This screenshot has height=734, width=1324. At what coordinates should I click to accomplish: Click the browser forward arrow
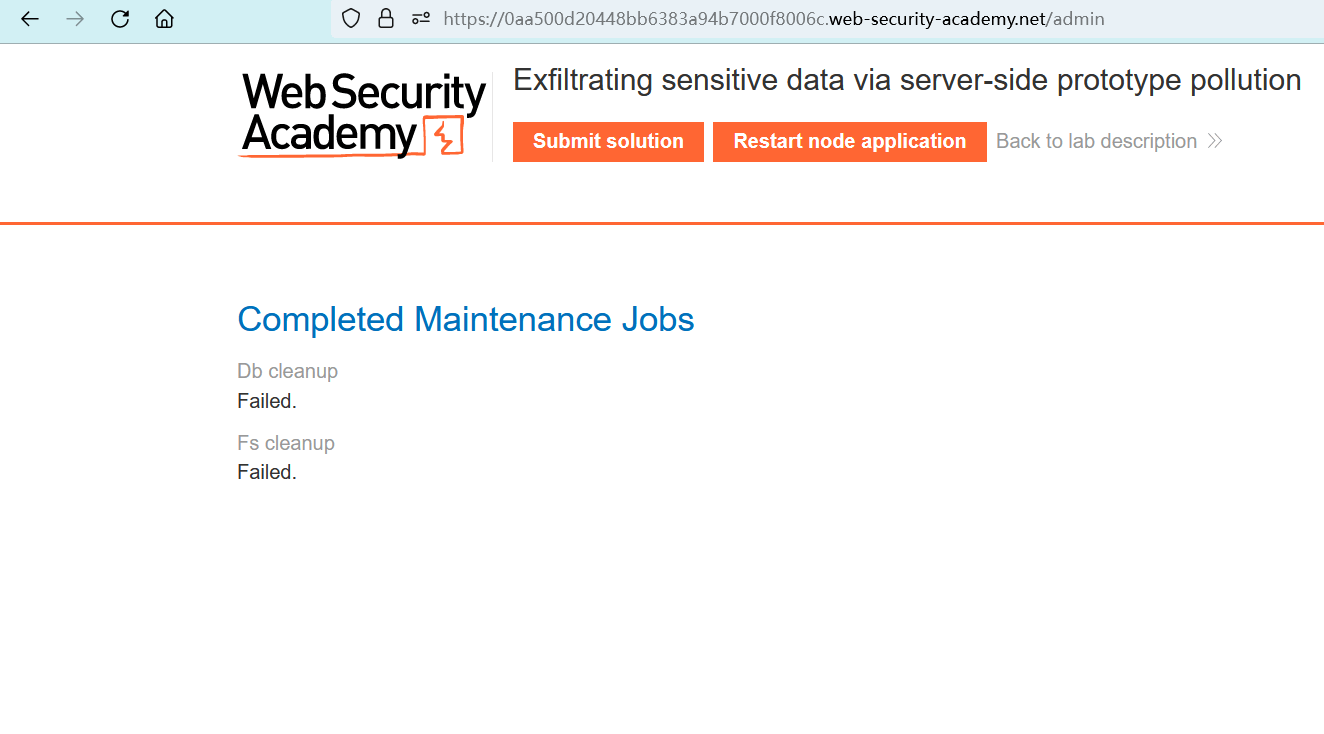click(75, 19)
